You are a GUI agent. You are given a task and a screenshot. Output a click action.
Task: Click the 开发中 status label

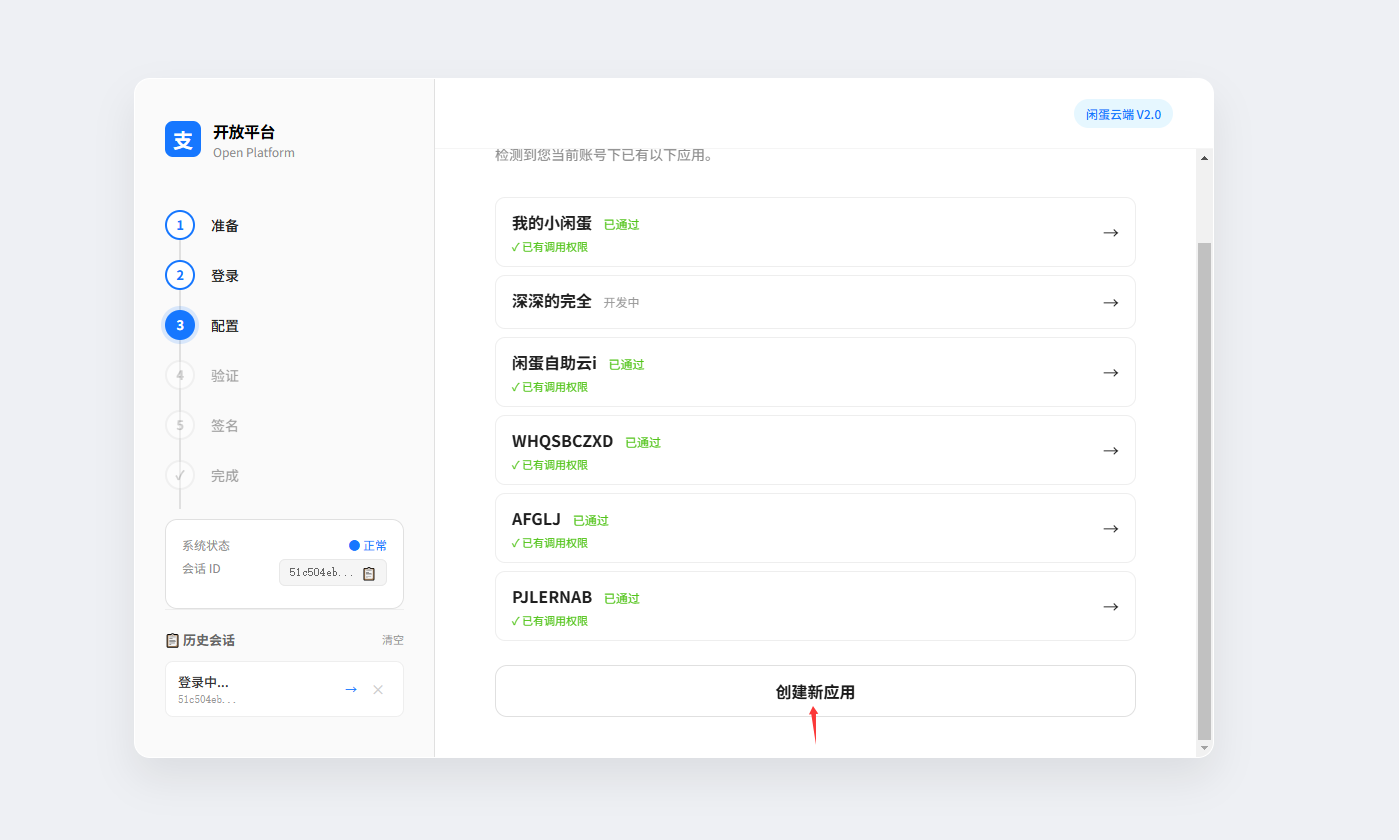pyautogui.click(x=621, y=302)
